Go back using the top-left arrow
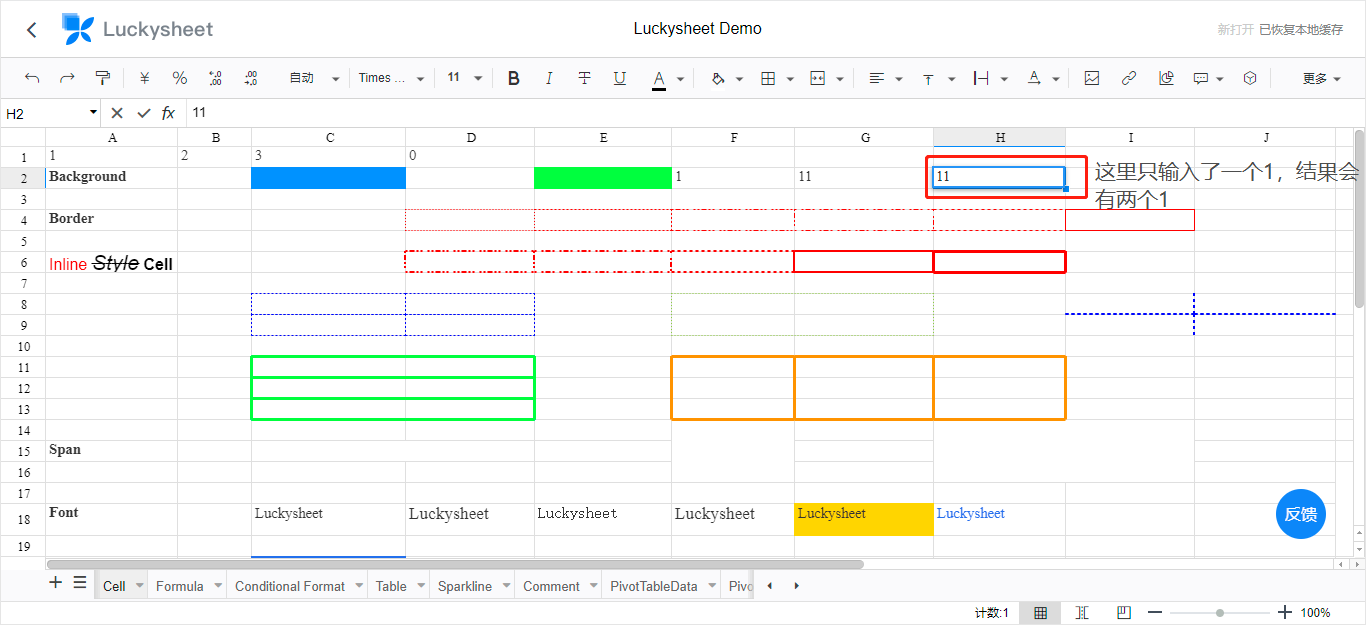1366x625 pixels. pos(32,30)
